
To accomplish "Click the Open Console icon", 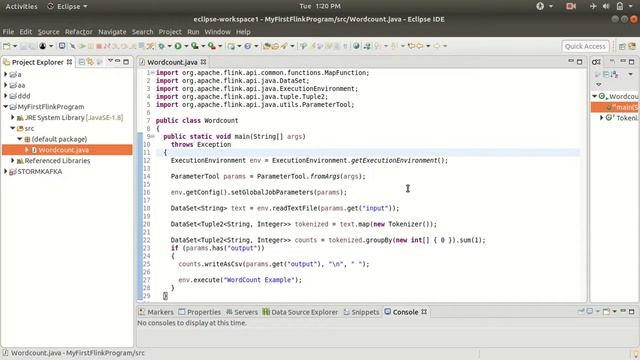I will coord(607,311).
